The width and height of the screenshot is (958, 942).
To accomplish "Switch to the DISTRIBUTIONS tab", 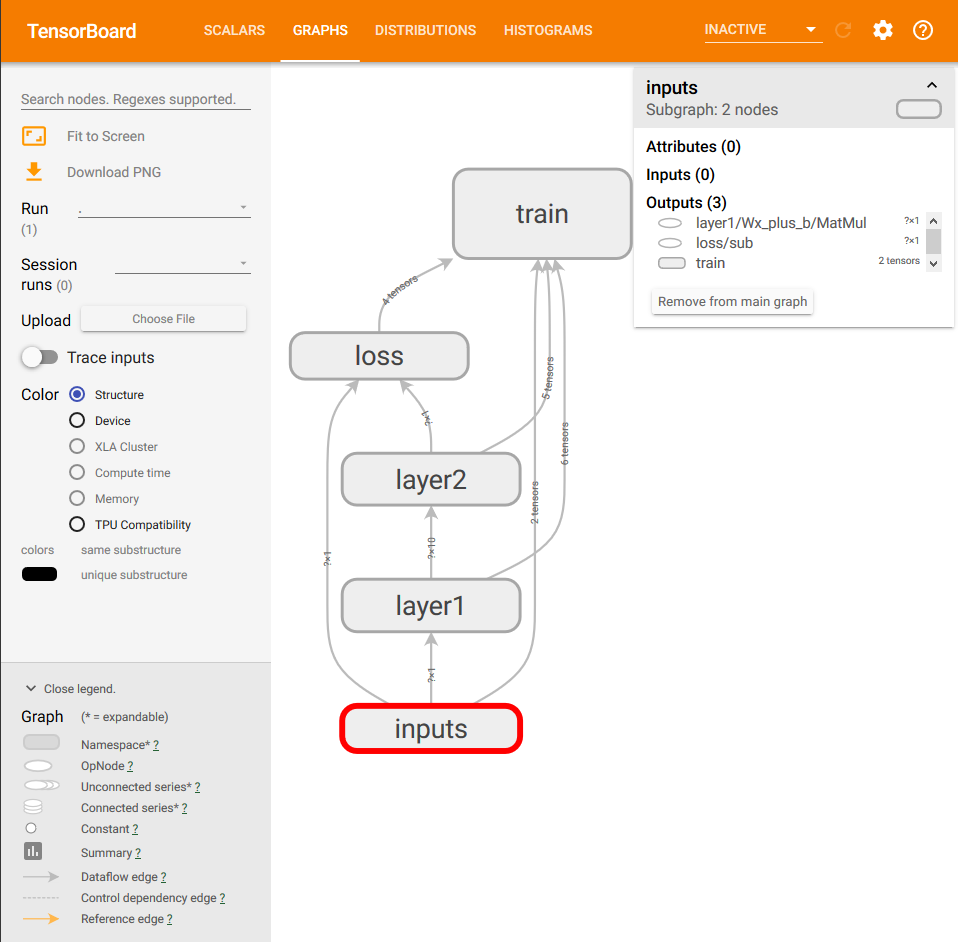I will [425, 31].
